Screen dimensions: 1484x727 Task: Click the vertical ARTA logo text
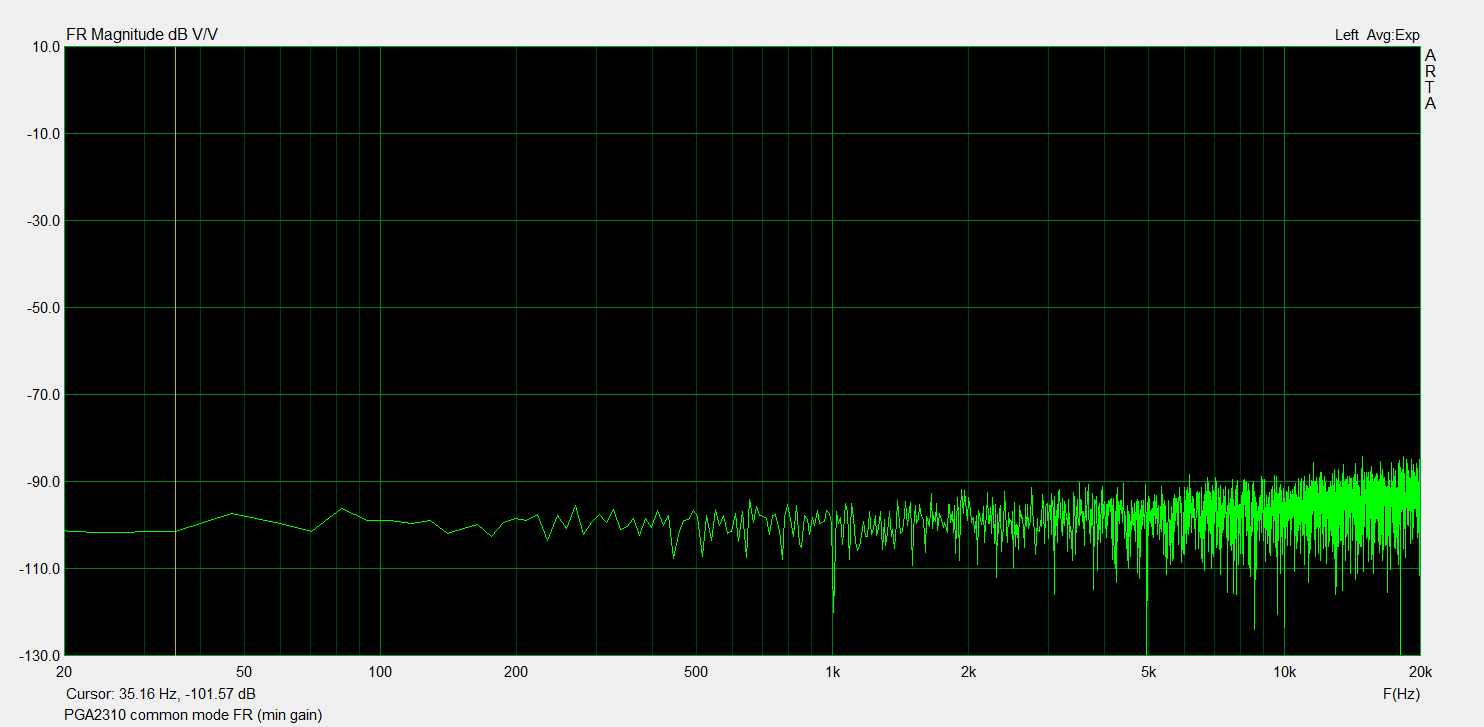(1430, 79)
